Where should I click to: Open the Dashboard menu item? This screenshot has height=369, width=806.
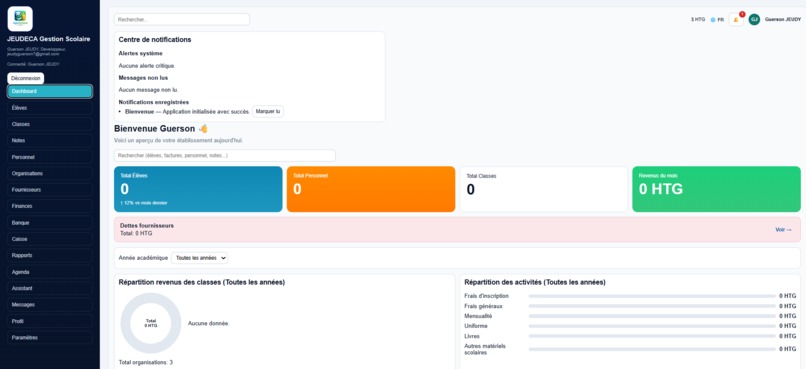(x=50, y=91)
